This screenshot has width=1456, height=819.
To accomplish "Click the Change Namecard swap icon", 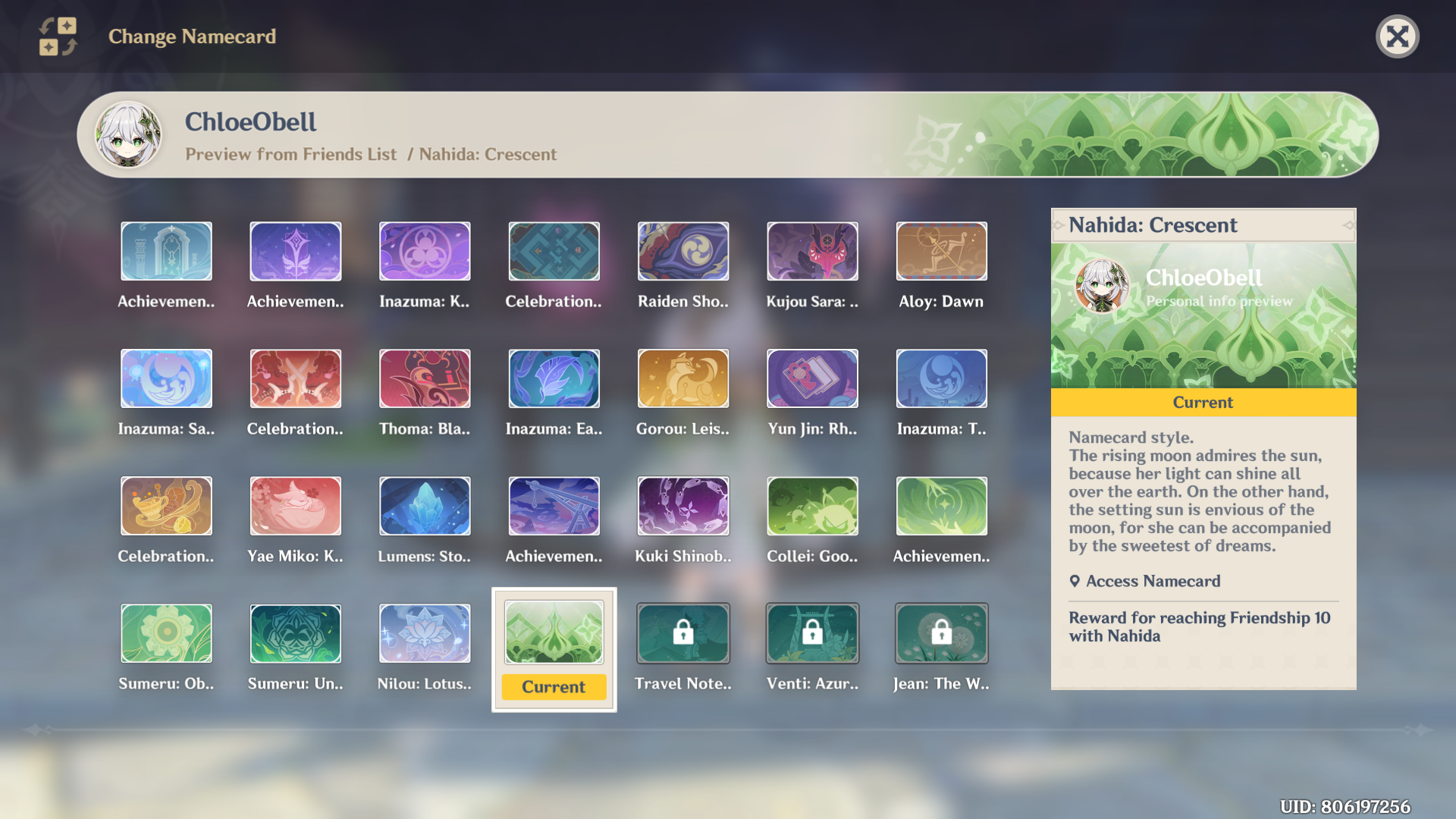I will click(x=58, y=36).
